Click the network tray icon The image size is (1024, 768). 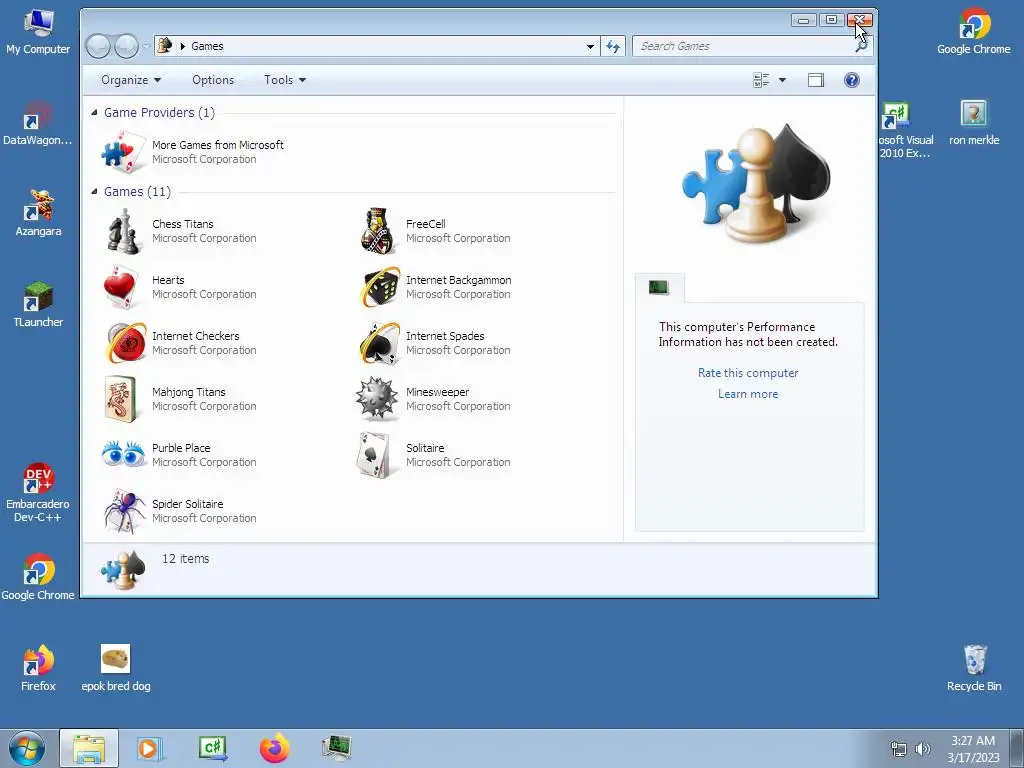coord(899,749)
